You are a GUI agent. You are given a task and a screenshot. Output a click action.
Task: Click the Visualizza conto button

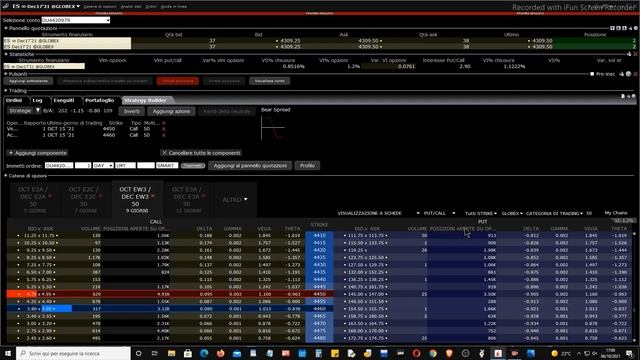click(269, 81)
